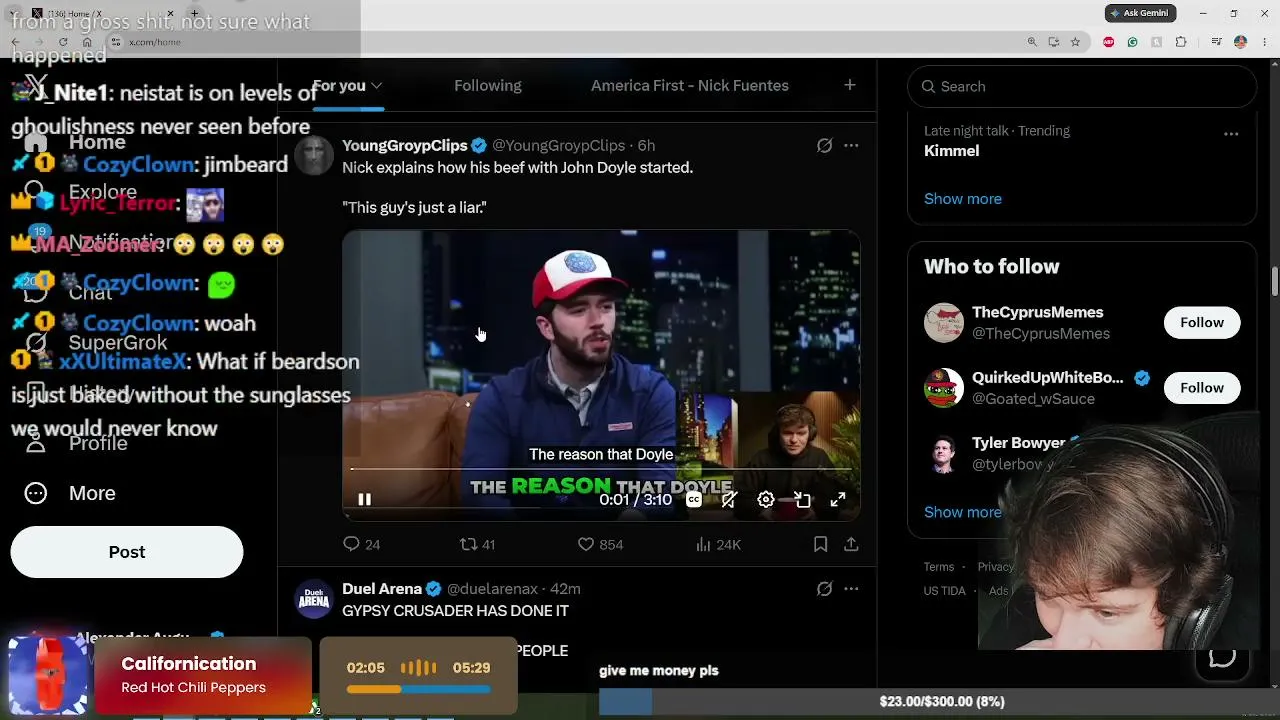View analytics for the 24K views post
Viewport: 1280px width, 720px height.
point(717,544)
